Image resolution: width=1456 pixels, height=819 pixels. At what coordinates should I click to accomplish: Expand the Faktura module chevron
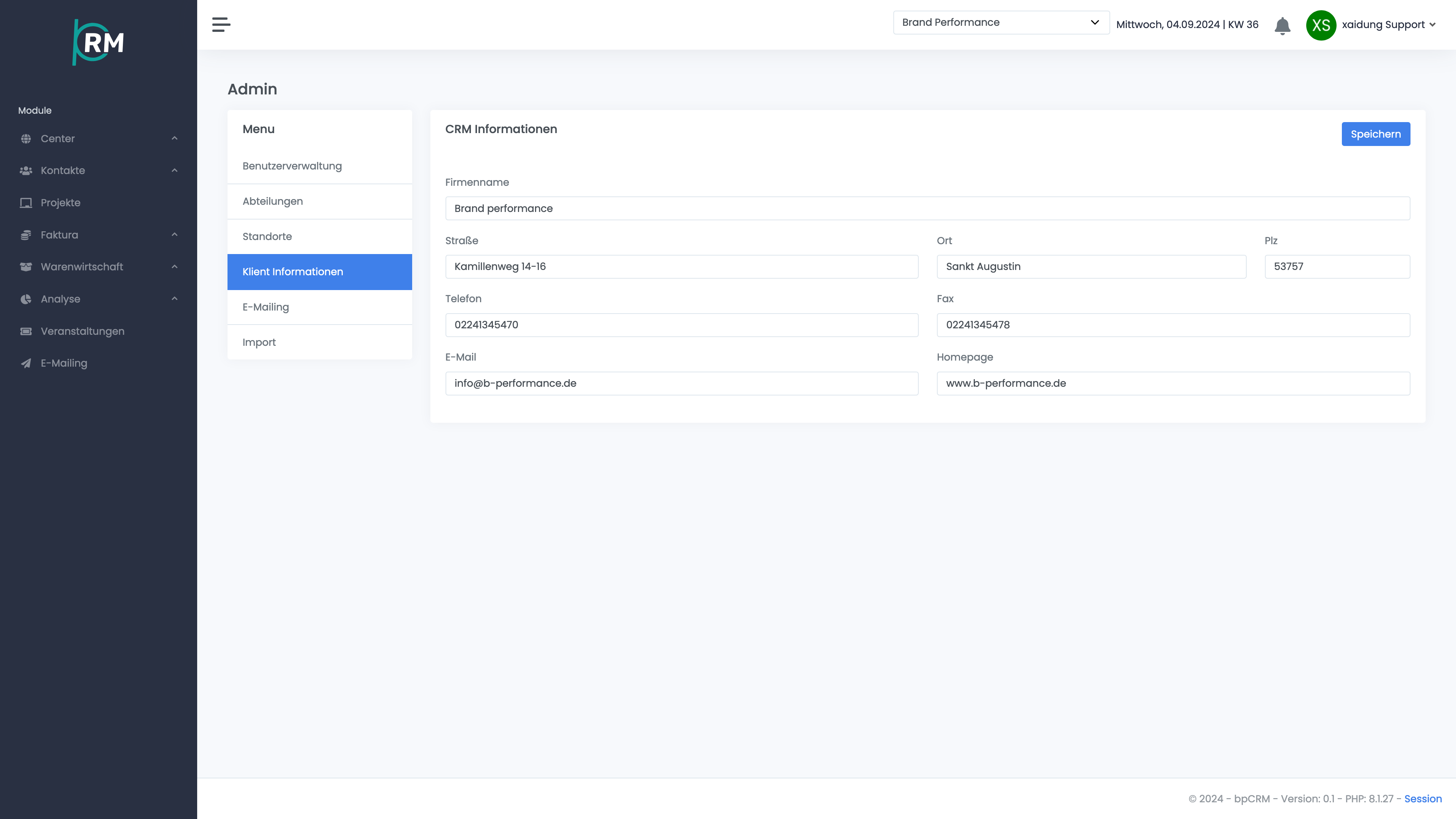click(175, 235)
